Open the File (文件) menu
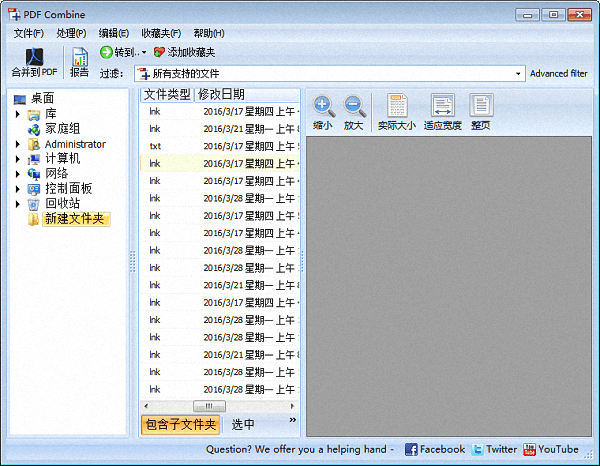Screen dimensions: 600x466 click(x=29, y=33)
